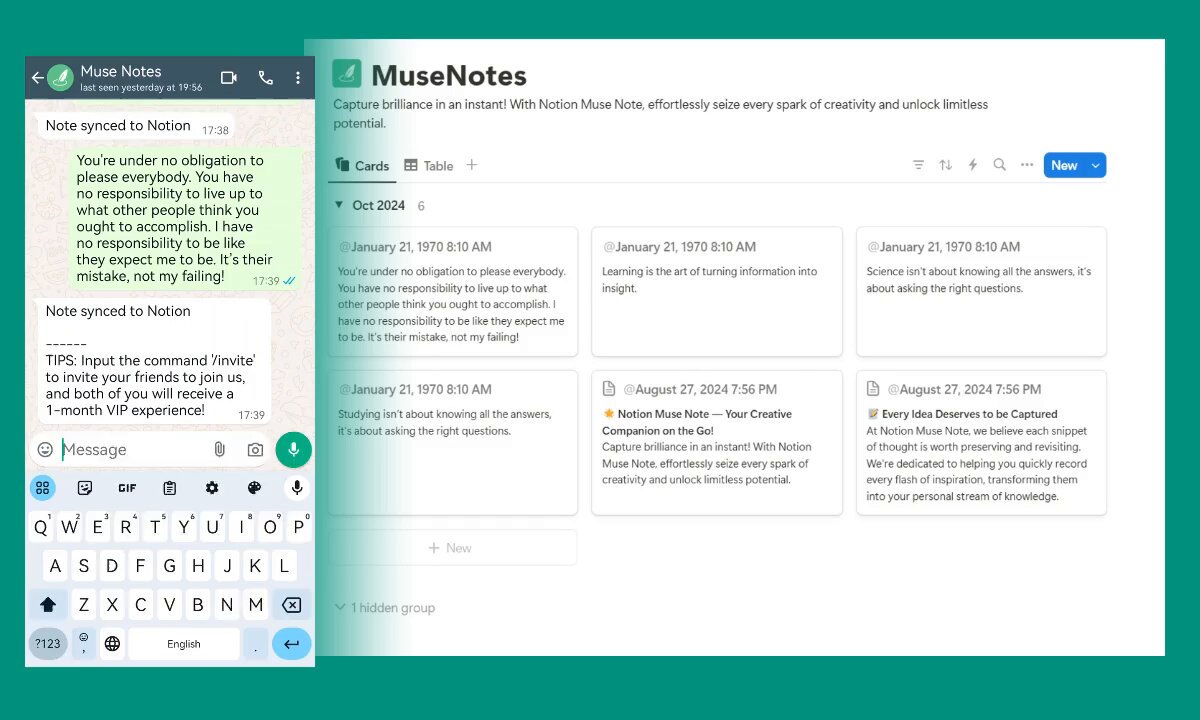Open Muse Notes contact avatar

[61, 77]
